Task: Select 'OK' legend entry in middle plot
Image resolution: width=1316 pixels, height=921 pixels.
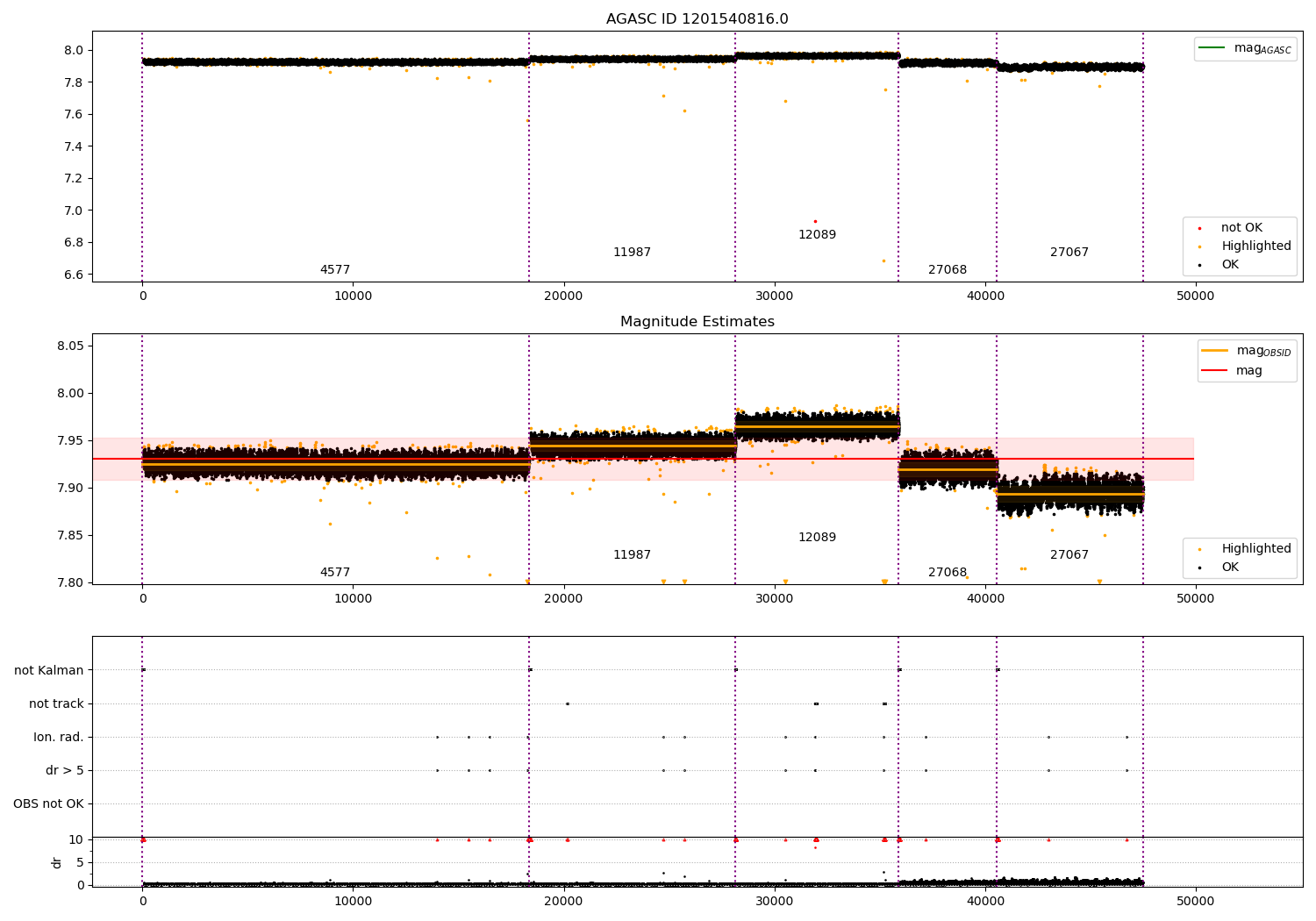Action: tap(1219, 568)
